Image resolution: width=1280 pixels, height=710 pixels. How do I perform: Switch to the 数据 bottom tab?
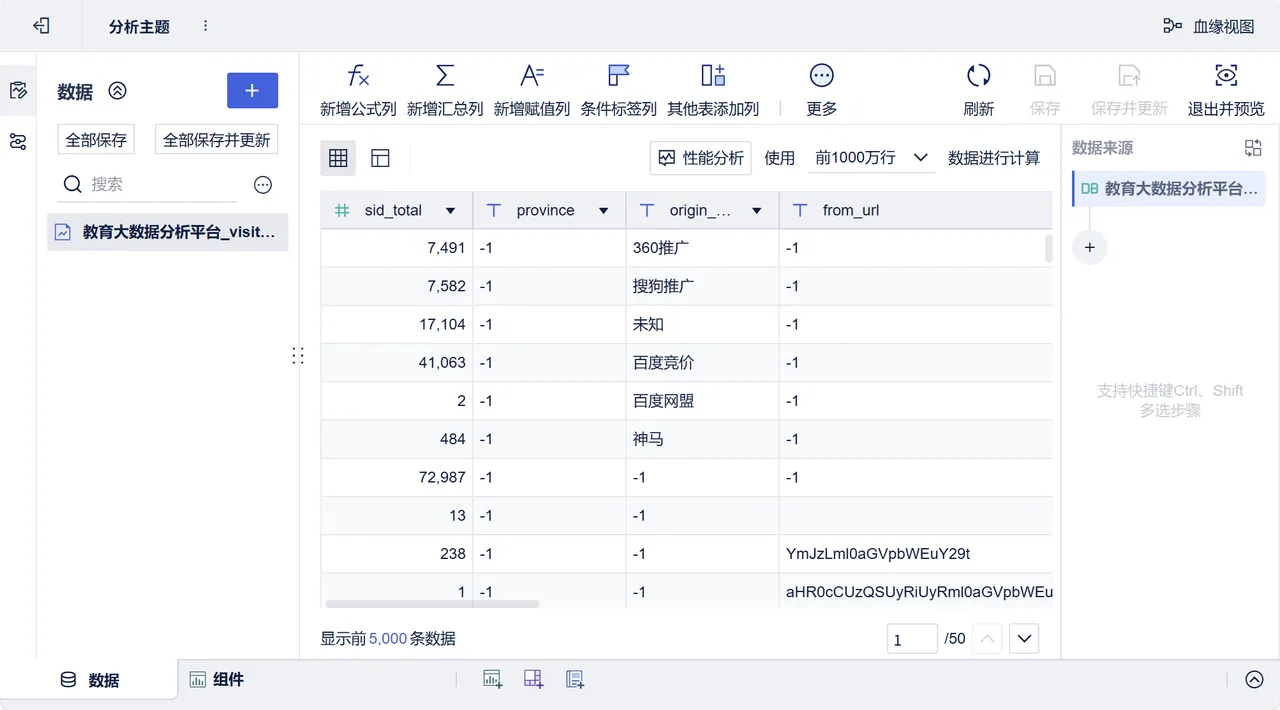[90, 680]
